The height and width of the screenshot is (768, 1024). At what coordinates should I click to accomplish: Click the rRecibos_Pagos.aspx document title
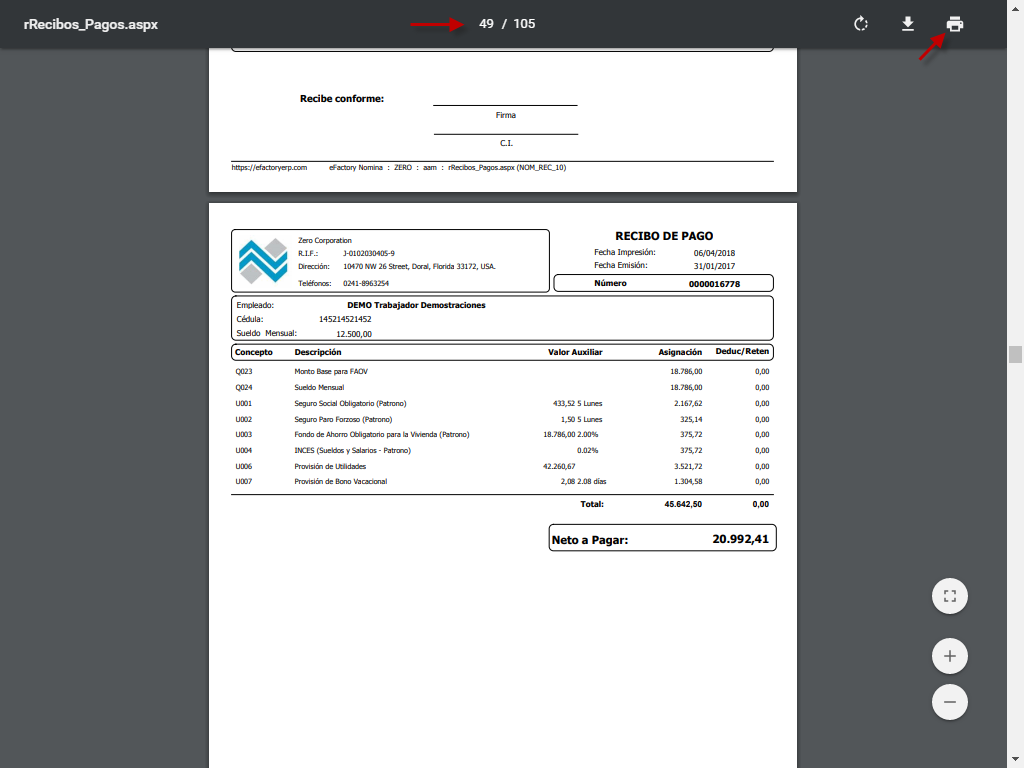point(91,24)
